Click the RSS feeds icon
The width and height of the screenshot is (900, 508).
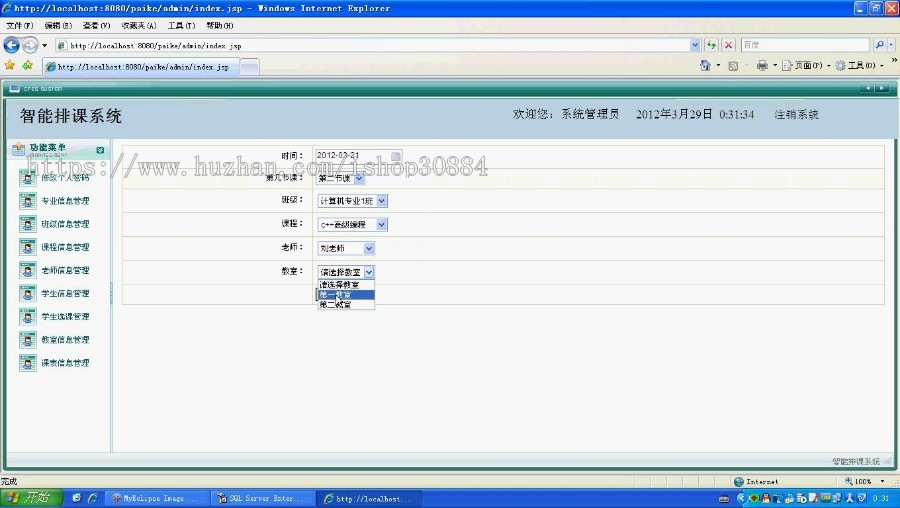click(733, 66)
